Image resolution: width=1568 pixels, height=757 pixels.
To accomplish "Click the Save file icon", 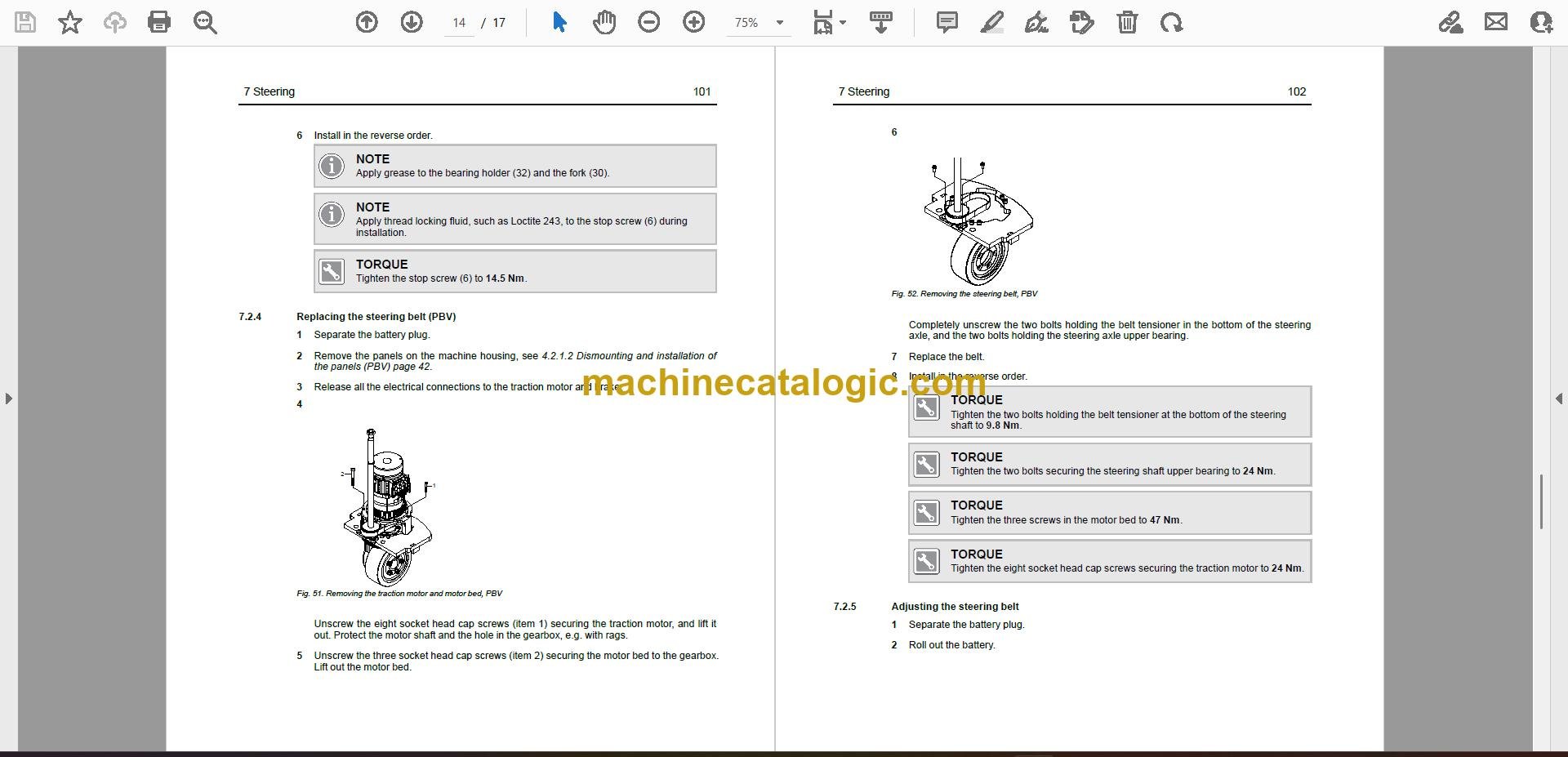I will tap(25, 22).
